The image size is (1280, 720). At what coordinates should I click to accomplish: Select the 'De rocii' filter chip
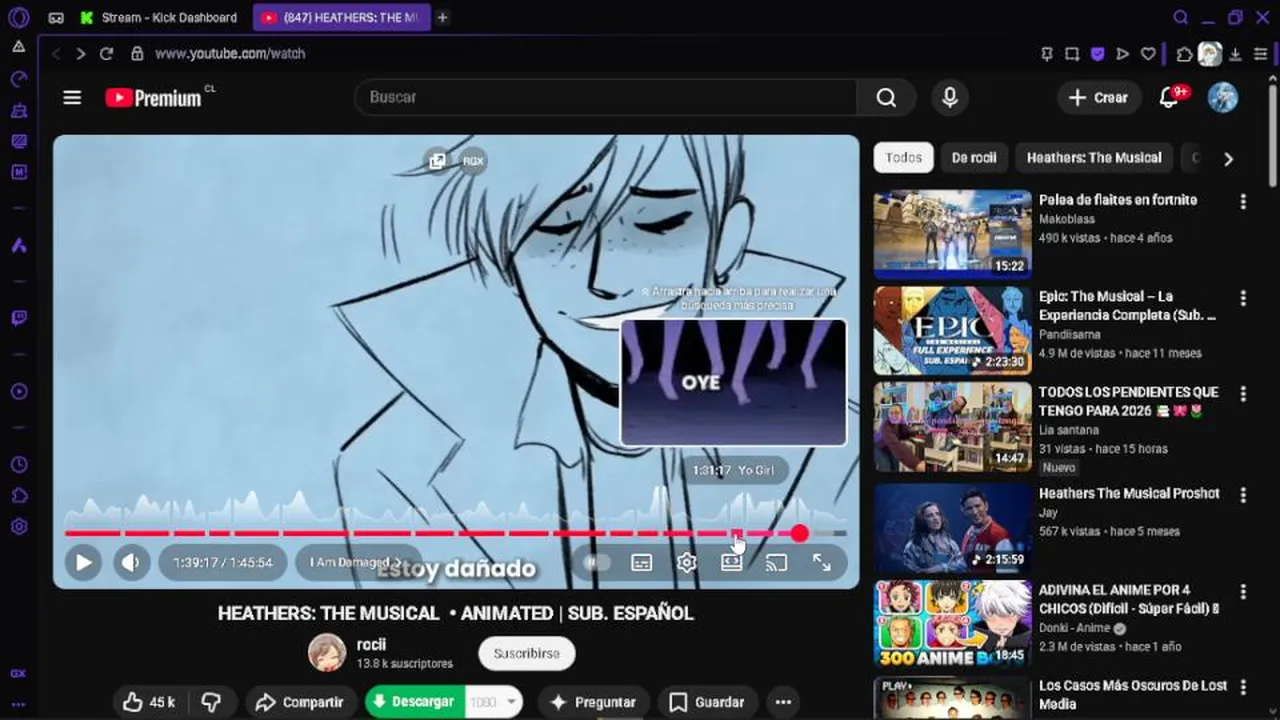click(x=974, y=158)
